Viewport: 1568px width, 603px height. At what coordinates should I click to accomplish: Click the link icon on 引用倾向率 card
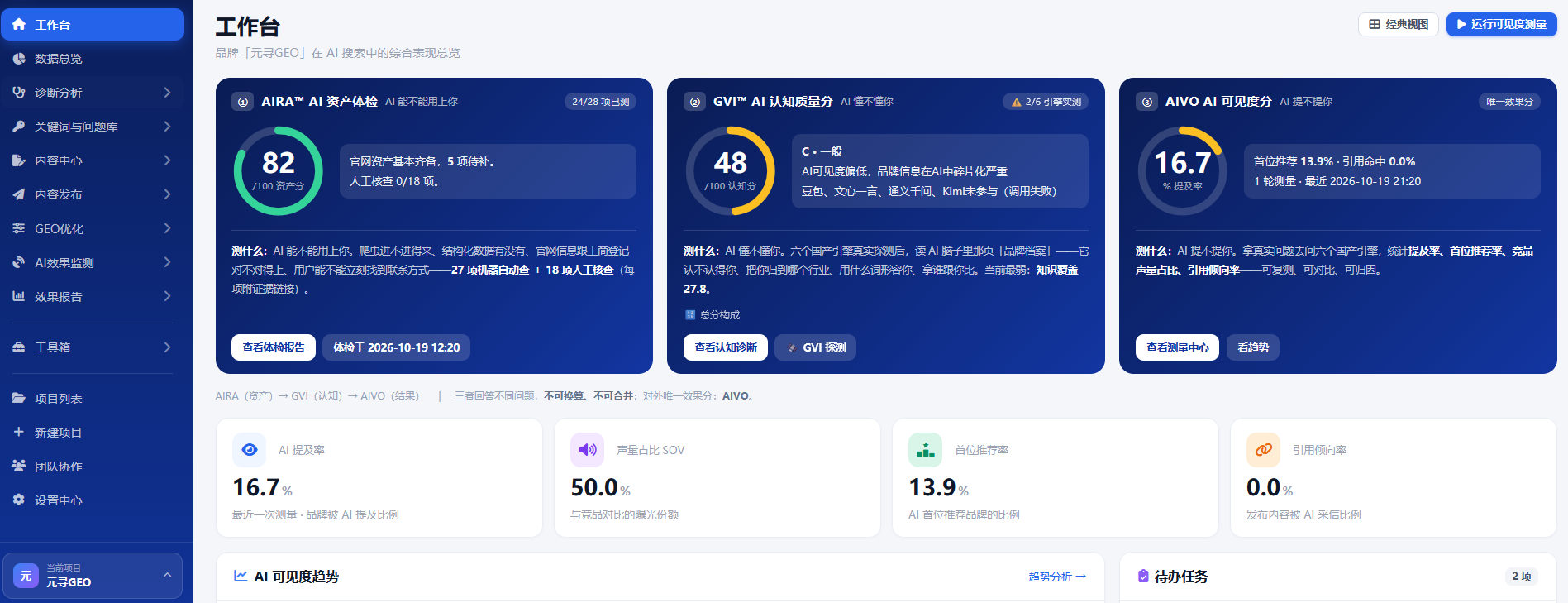1264,450
